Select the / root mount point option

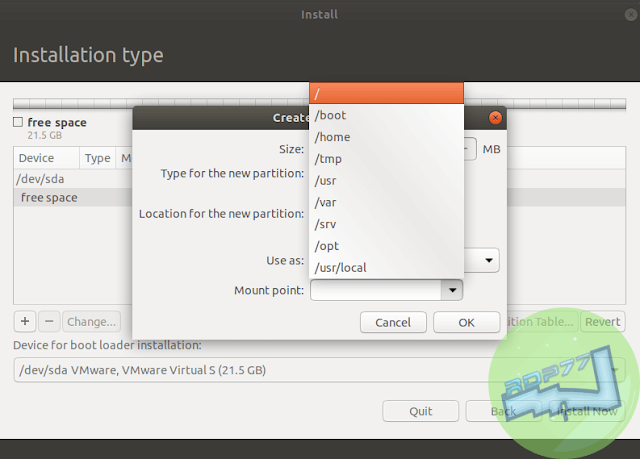point(386,93)
